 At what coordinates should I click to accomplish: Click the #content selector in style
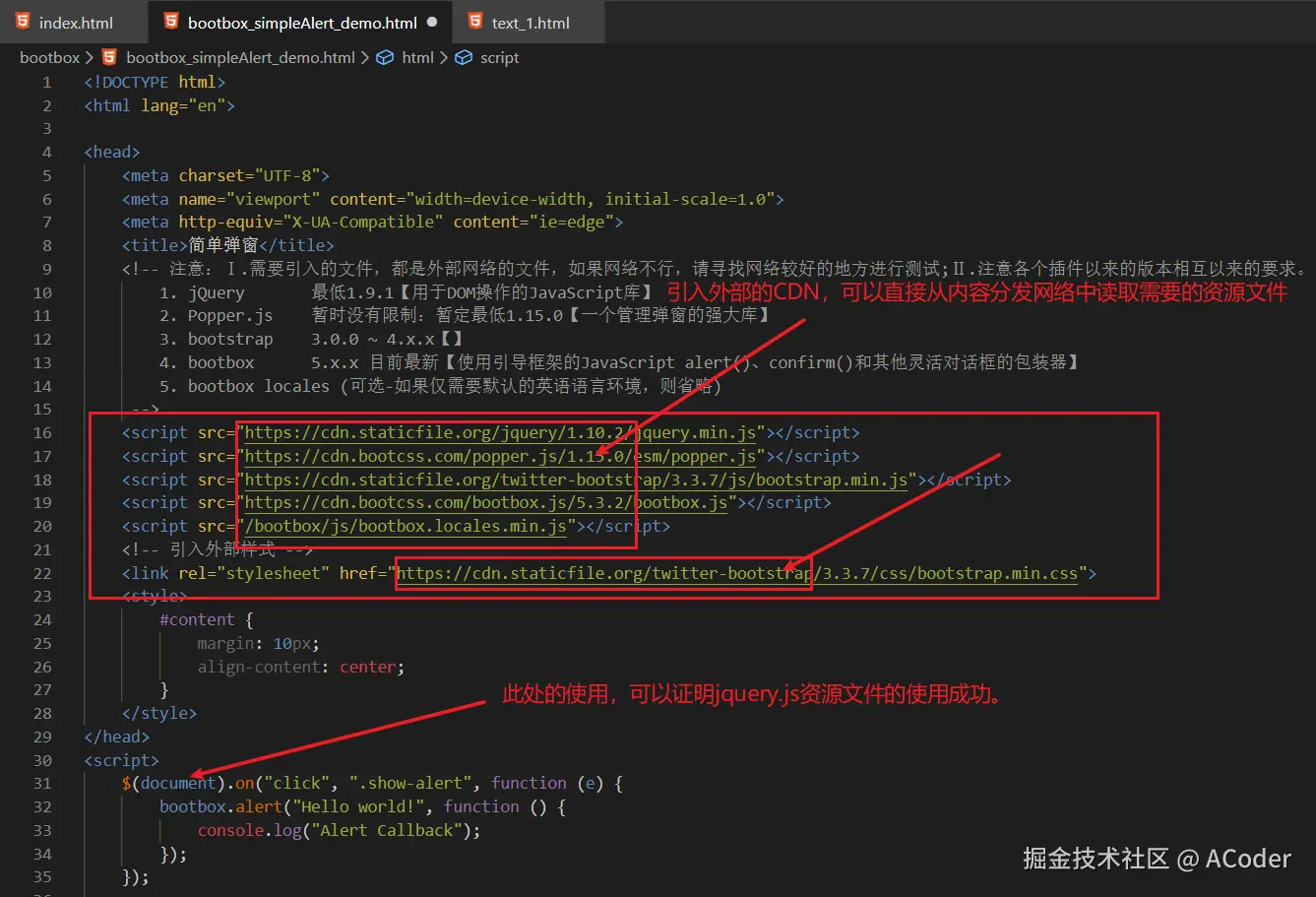coord(197,619)
